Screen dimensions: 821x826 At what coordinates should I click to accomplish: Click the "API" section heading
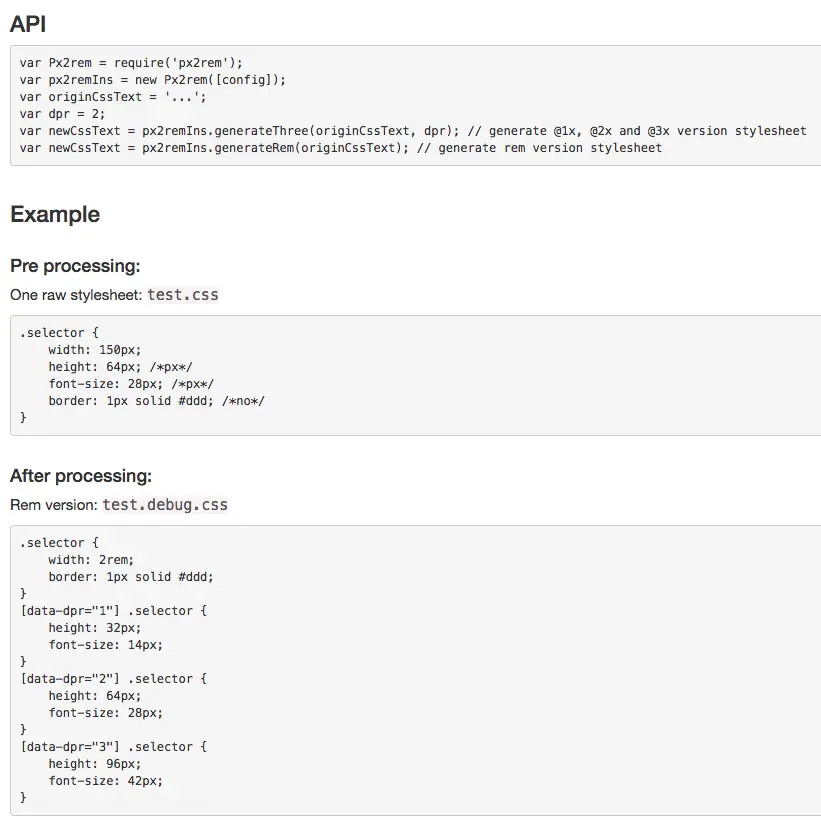28,24
